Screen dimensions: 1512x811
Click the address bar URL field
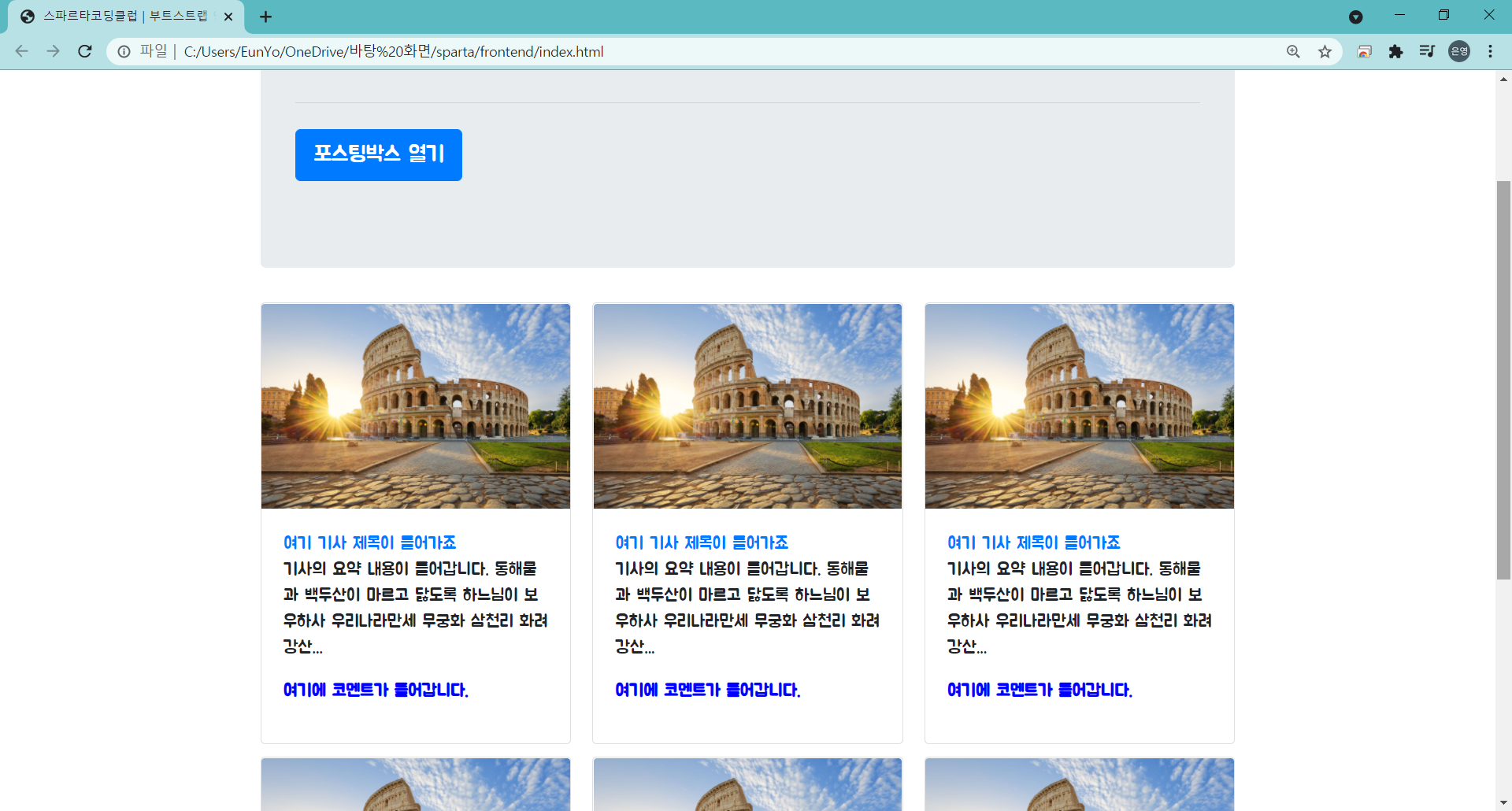point(724,51)
